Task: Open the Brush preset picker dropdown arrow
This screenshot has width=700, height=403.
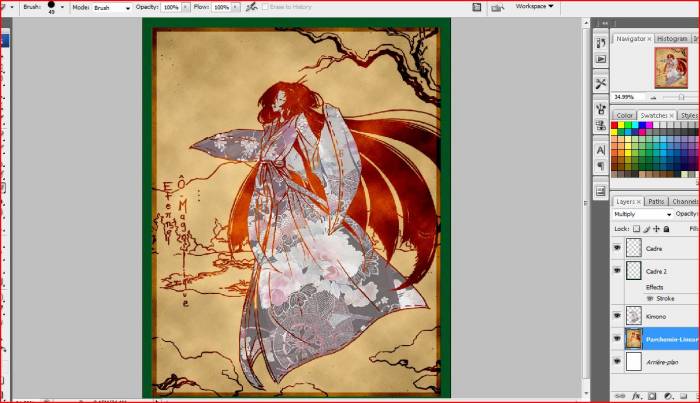Action: [x=62, y=7]
